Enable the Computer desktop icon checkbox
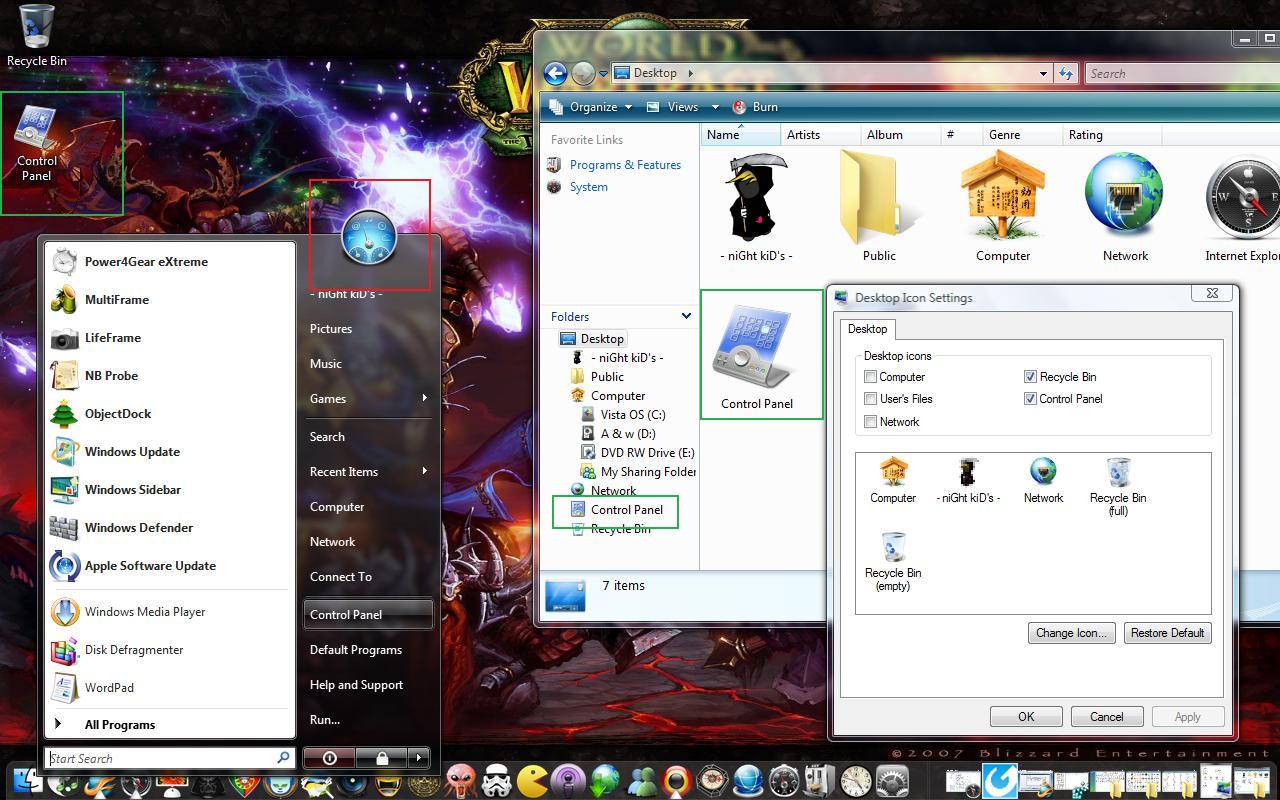The image size is (1280, 800). pos(871,377)
